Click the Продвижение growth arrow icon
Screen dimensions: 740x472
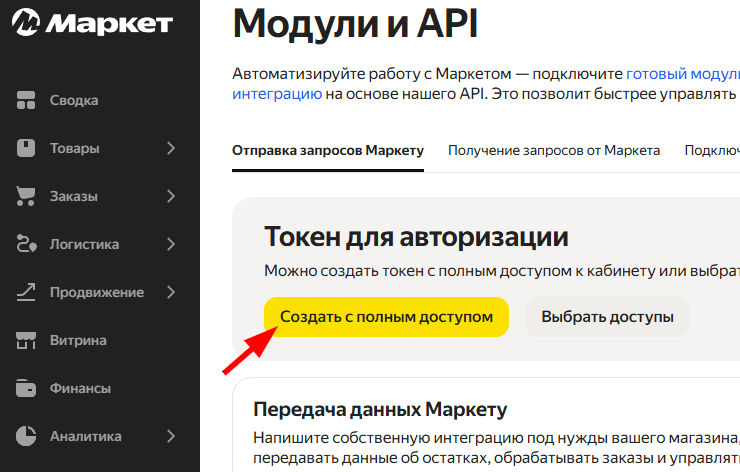(26, 292)
